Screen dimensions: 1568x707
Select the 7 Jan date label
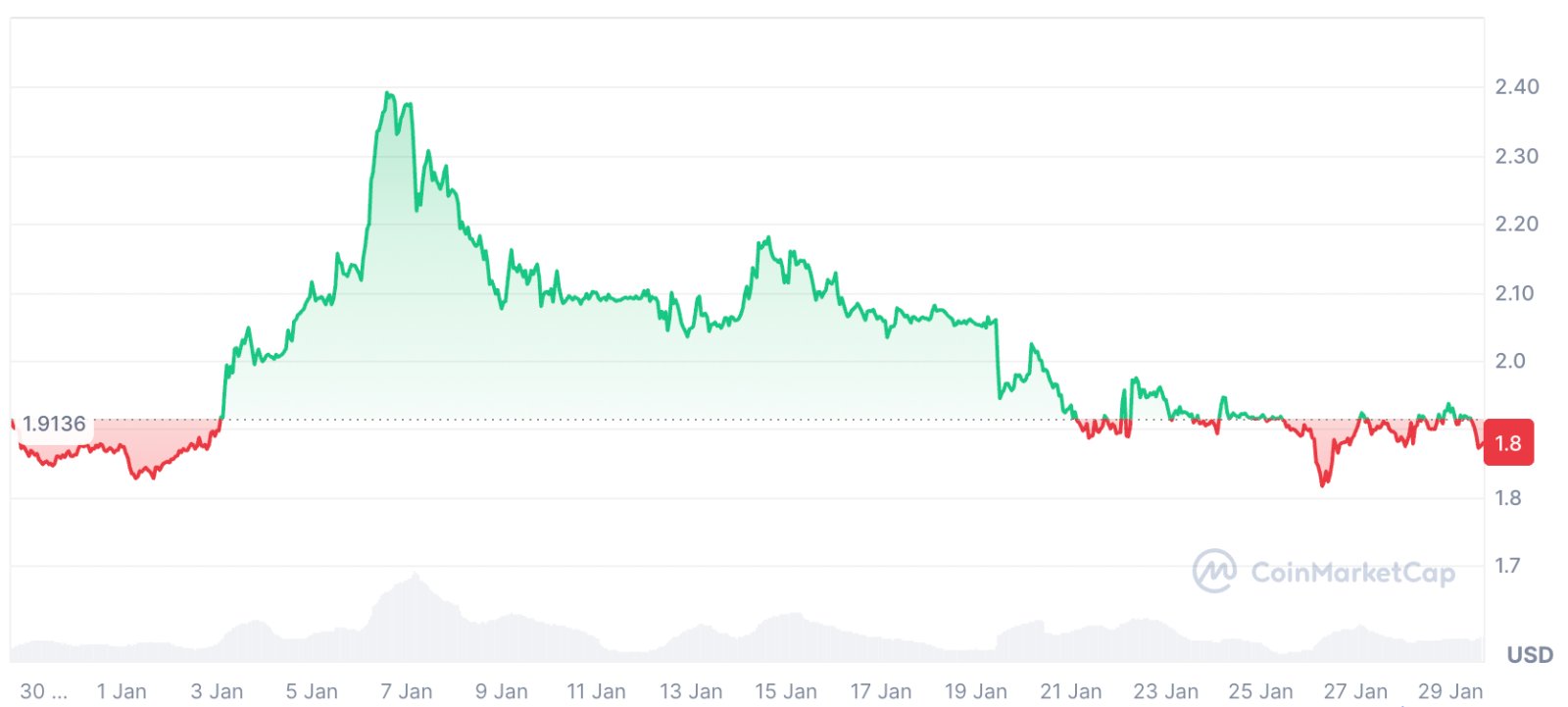pos(406,691)
